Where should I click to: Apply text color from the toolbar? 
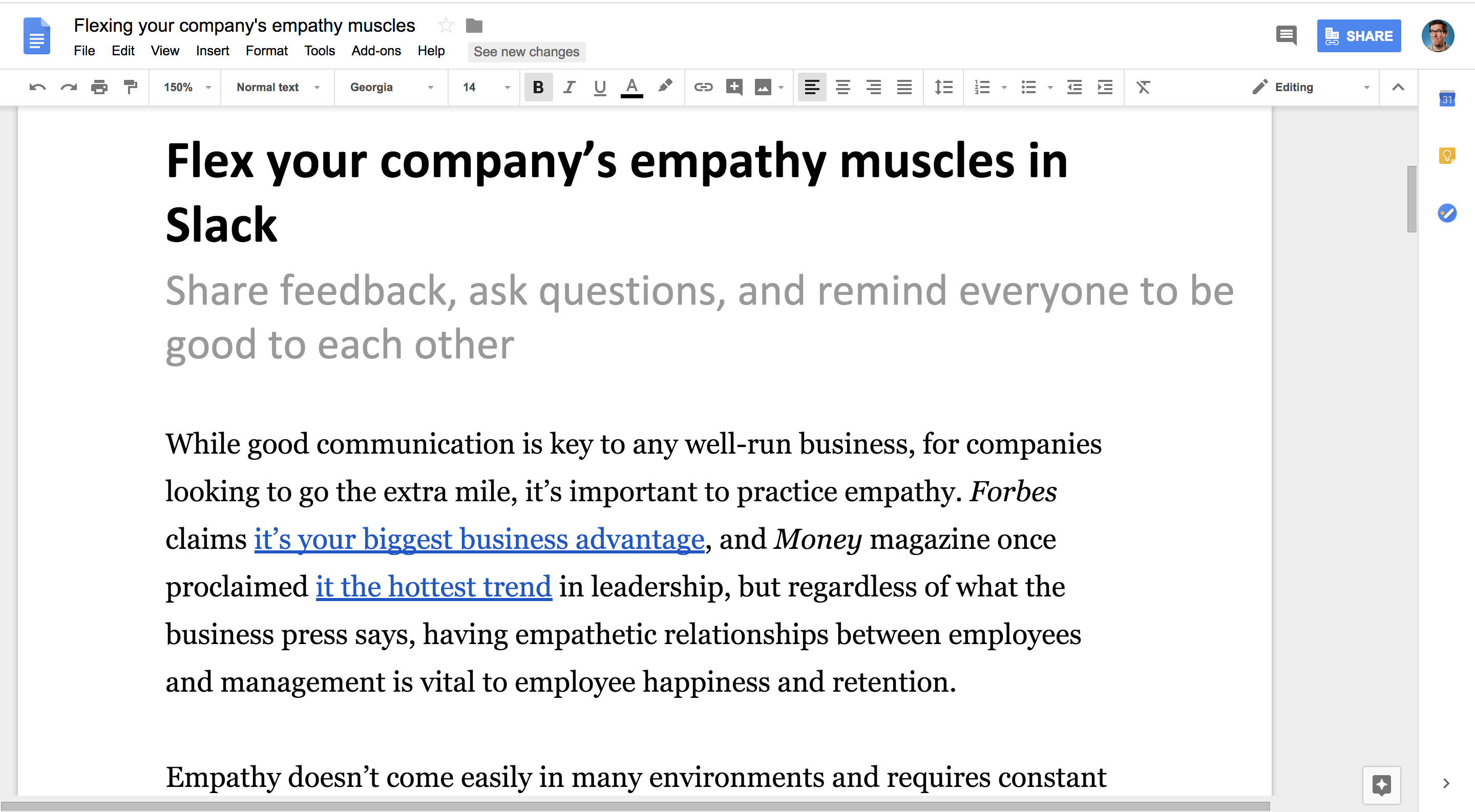[631, 87]
